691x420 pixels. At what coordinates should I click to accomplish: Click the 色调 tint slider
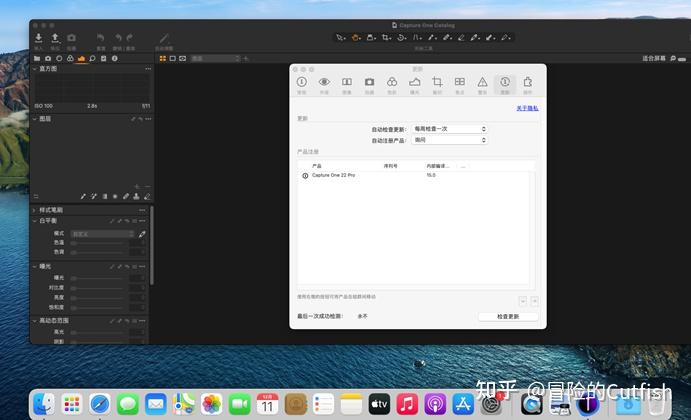point(98,252)
